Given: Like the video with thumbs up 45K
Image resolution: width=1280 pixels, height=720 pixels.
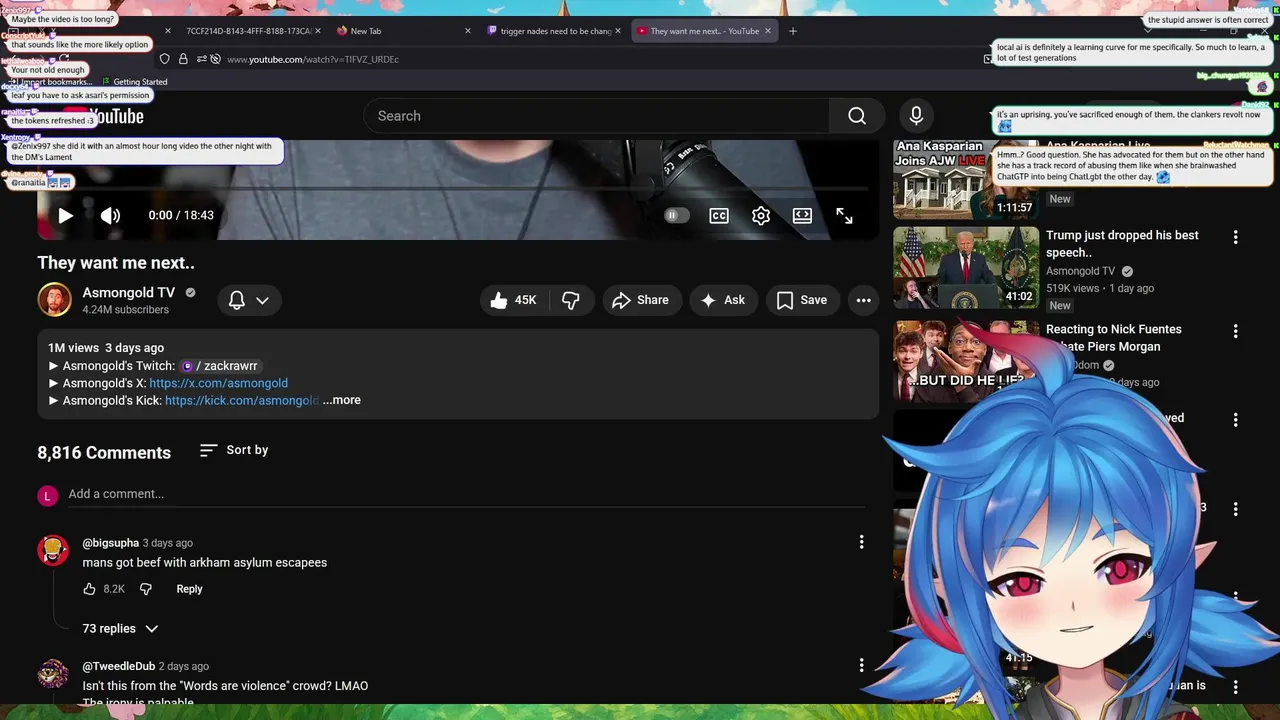Looking at the screenshot, I should (514, 300).
